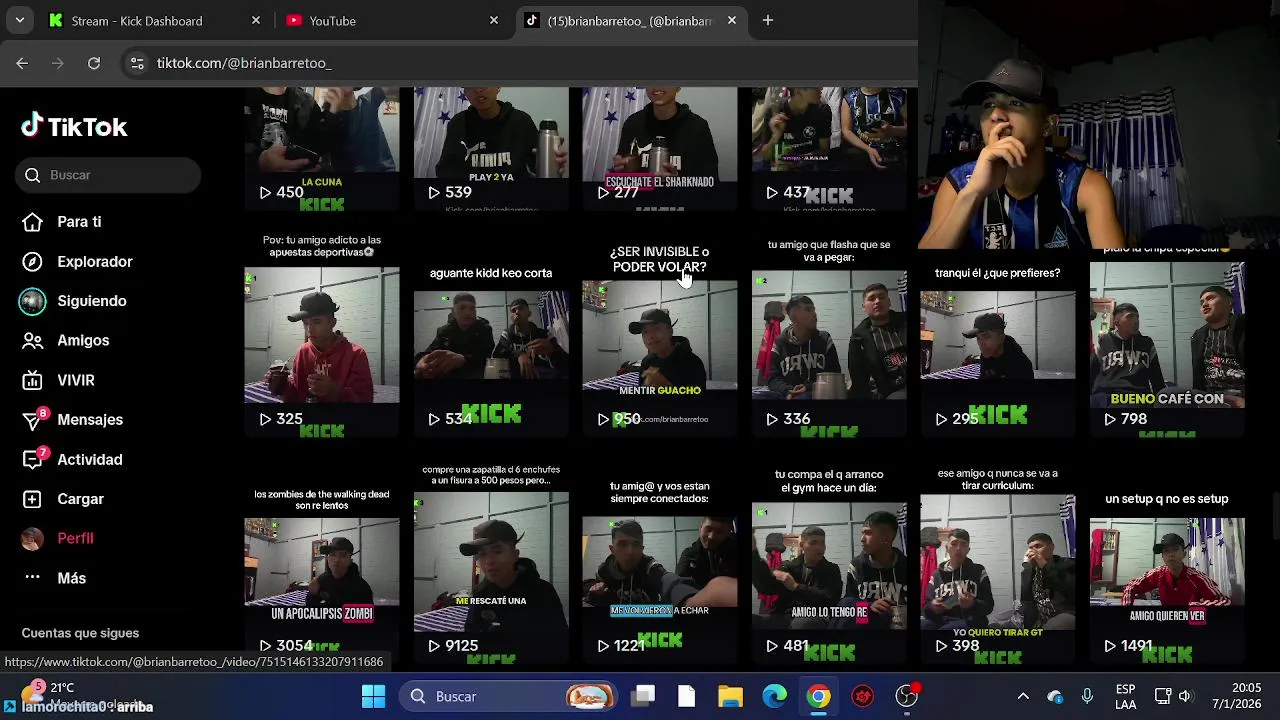
Task: Open the zombies walking dead video
Action: (322, 562)
